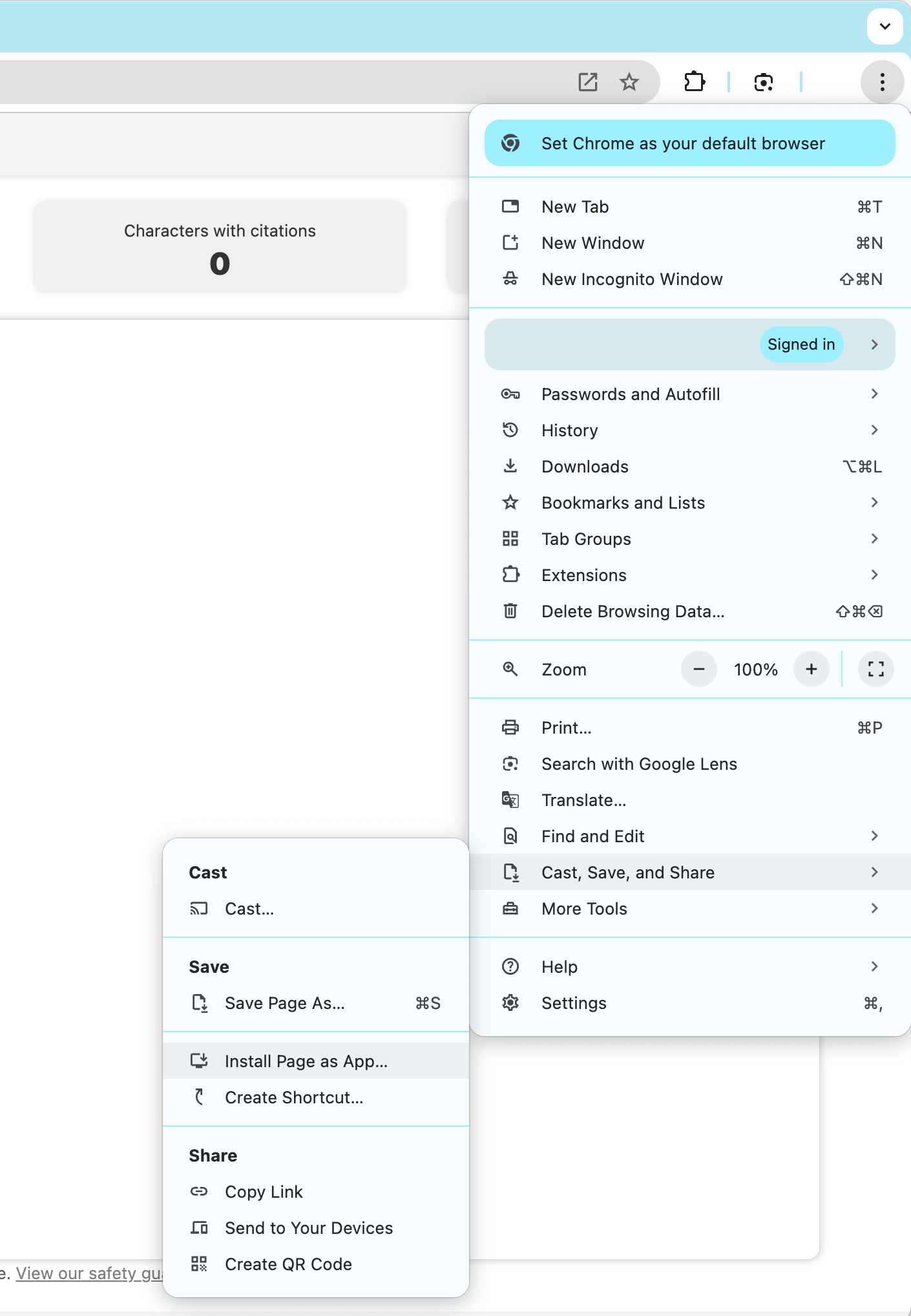Viewport: 911px width, 1316px height.
Task: Click the Characters with citations card
Action: point(220,247)
